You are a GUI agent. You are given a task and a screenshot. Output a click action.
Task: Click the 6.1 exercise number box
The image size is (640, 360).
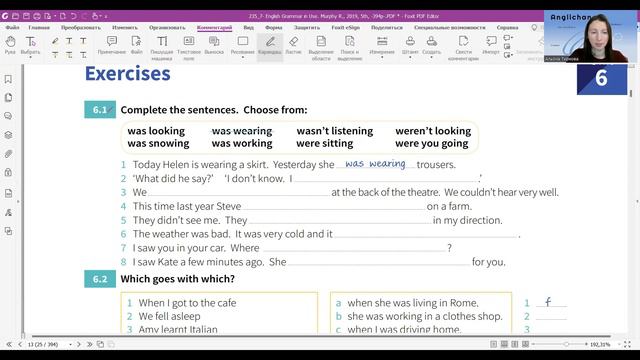pos(100,109)
